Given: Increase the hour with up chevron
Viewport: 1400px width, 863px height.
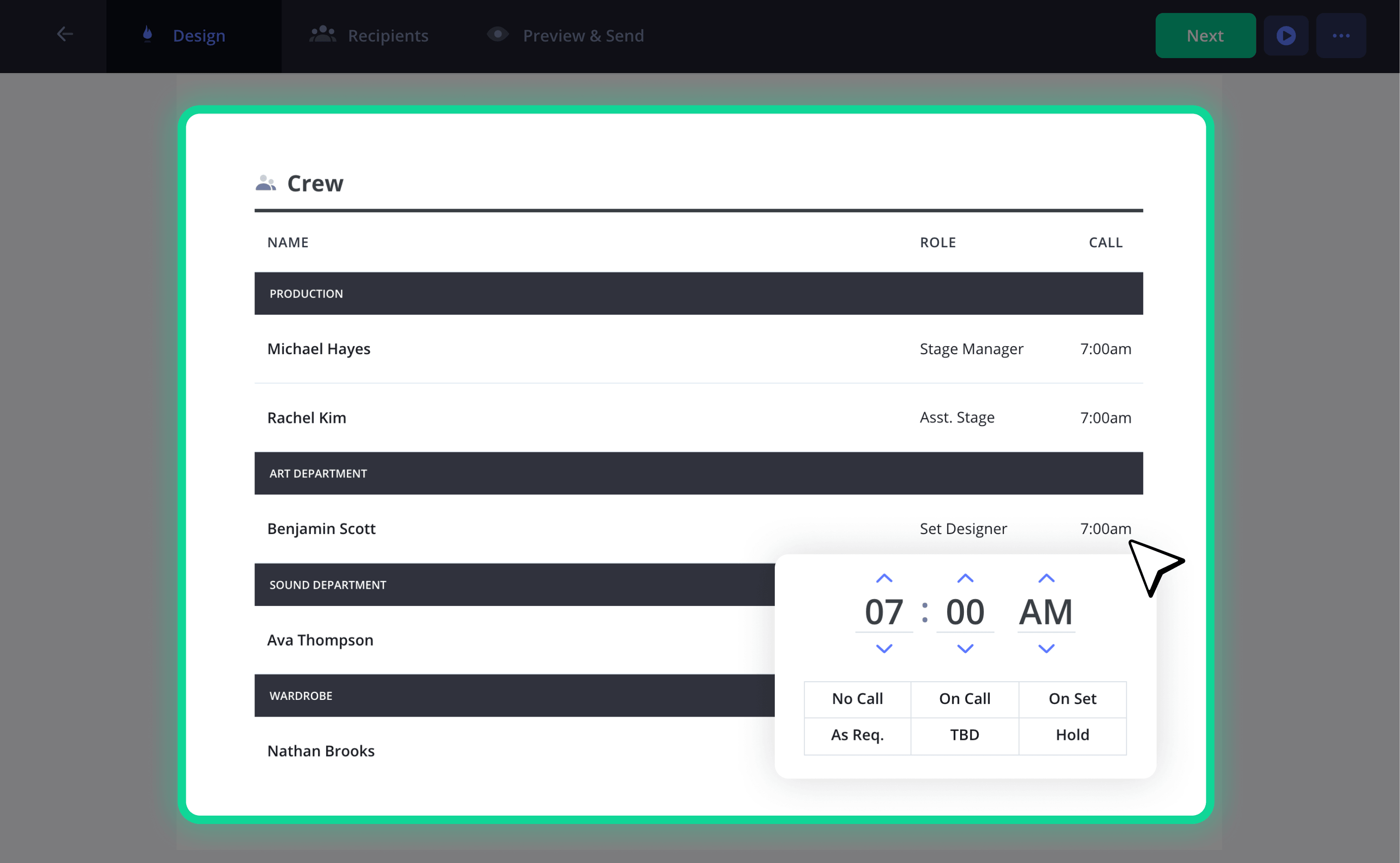Looking at the screenshot, I should 883,578.
